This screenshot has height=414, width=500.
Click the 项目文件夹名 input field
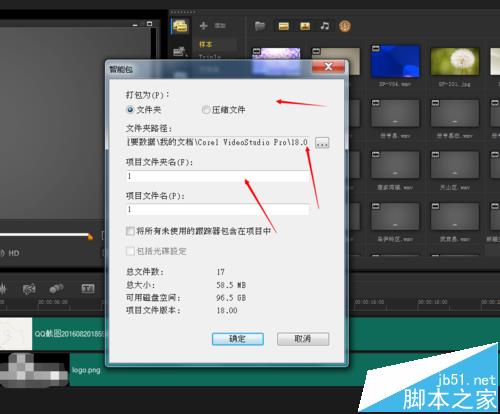click(x=218, y=176)
